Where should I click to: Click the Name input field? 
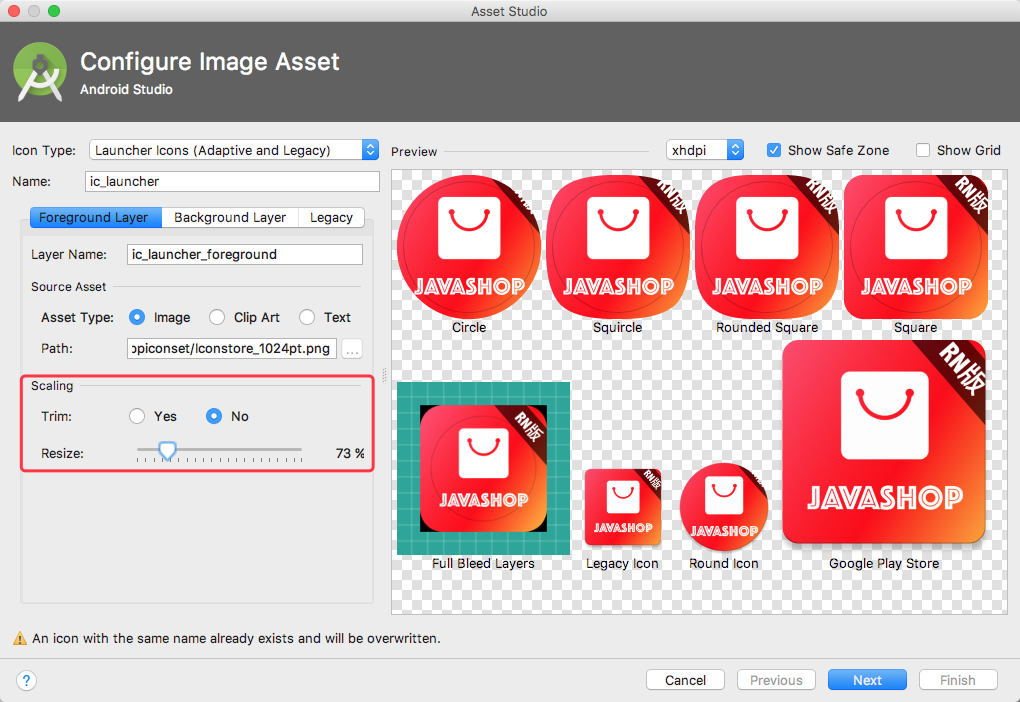click(232, 182)
